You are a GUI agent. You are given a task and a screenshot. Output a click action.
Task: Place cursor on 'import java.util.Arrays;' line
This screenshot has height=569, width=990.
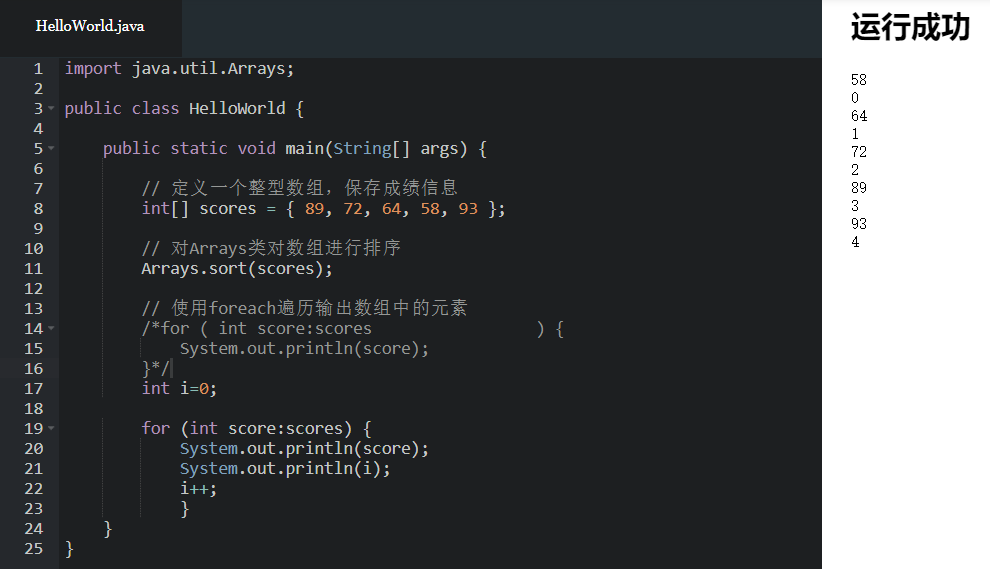pyautogui.click(x=179, y=68)
